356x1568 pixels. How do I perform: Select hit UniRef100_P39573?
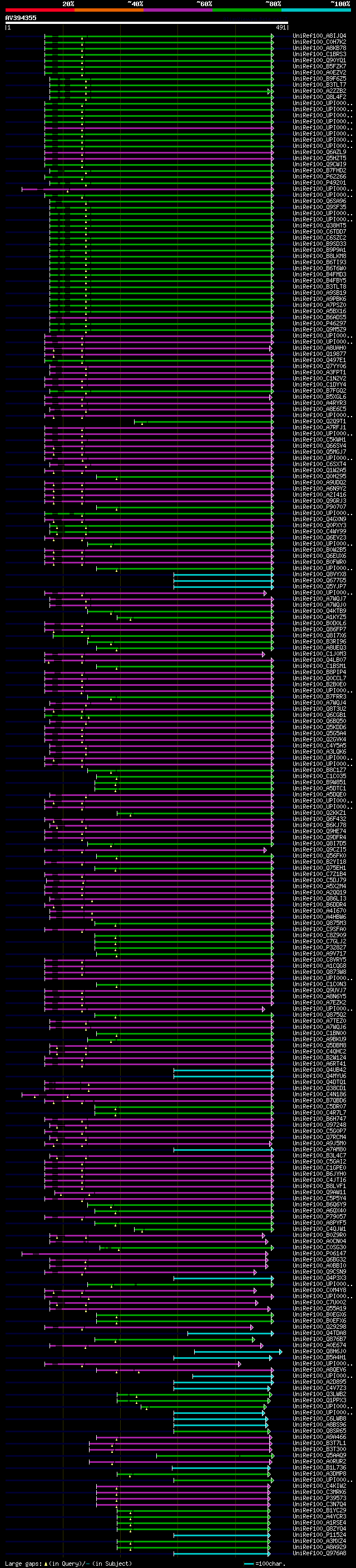[x=319, y=1498]
